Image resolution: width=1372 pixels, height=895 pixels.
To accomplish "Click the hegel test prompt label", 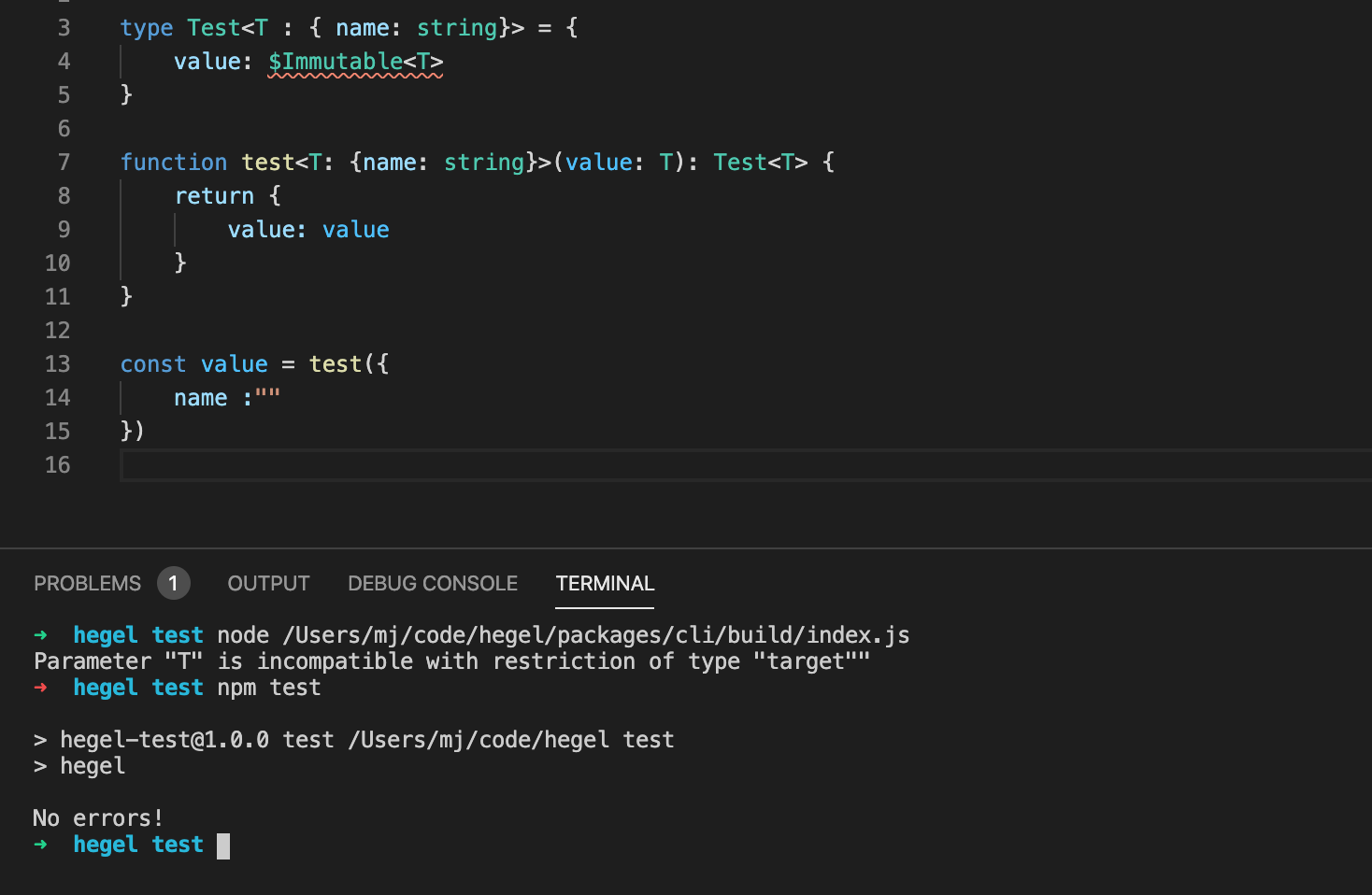I will tap(138, 845).
